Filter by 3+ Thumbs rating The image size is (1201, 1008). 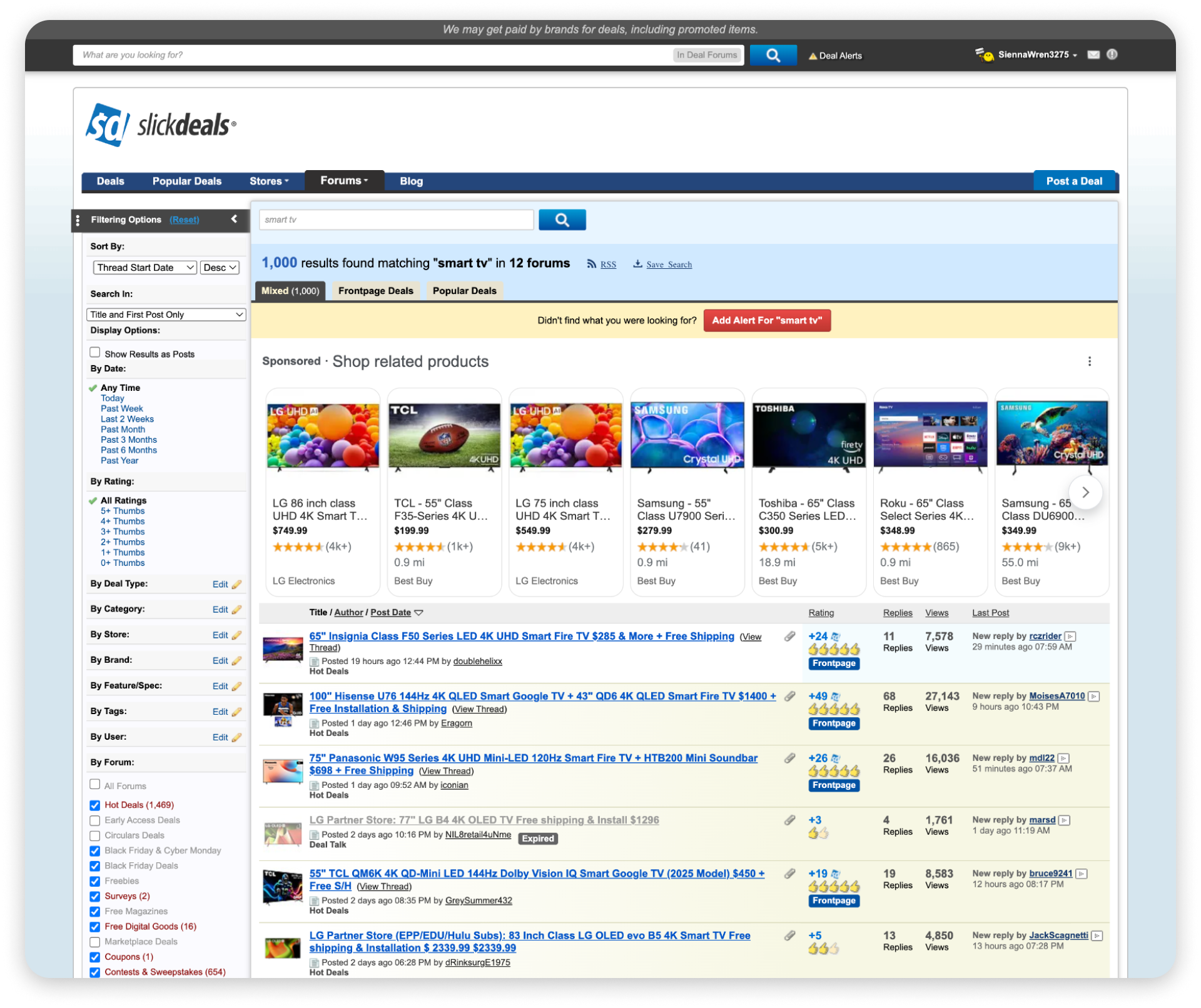pos(123,532)
